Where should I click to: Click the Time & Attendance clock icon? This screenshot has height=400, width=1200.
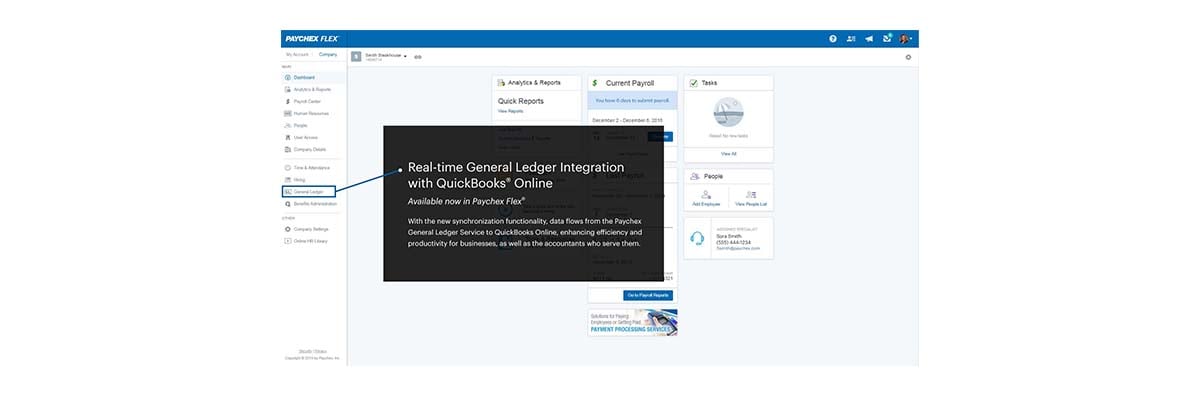coord(288,167)
